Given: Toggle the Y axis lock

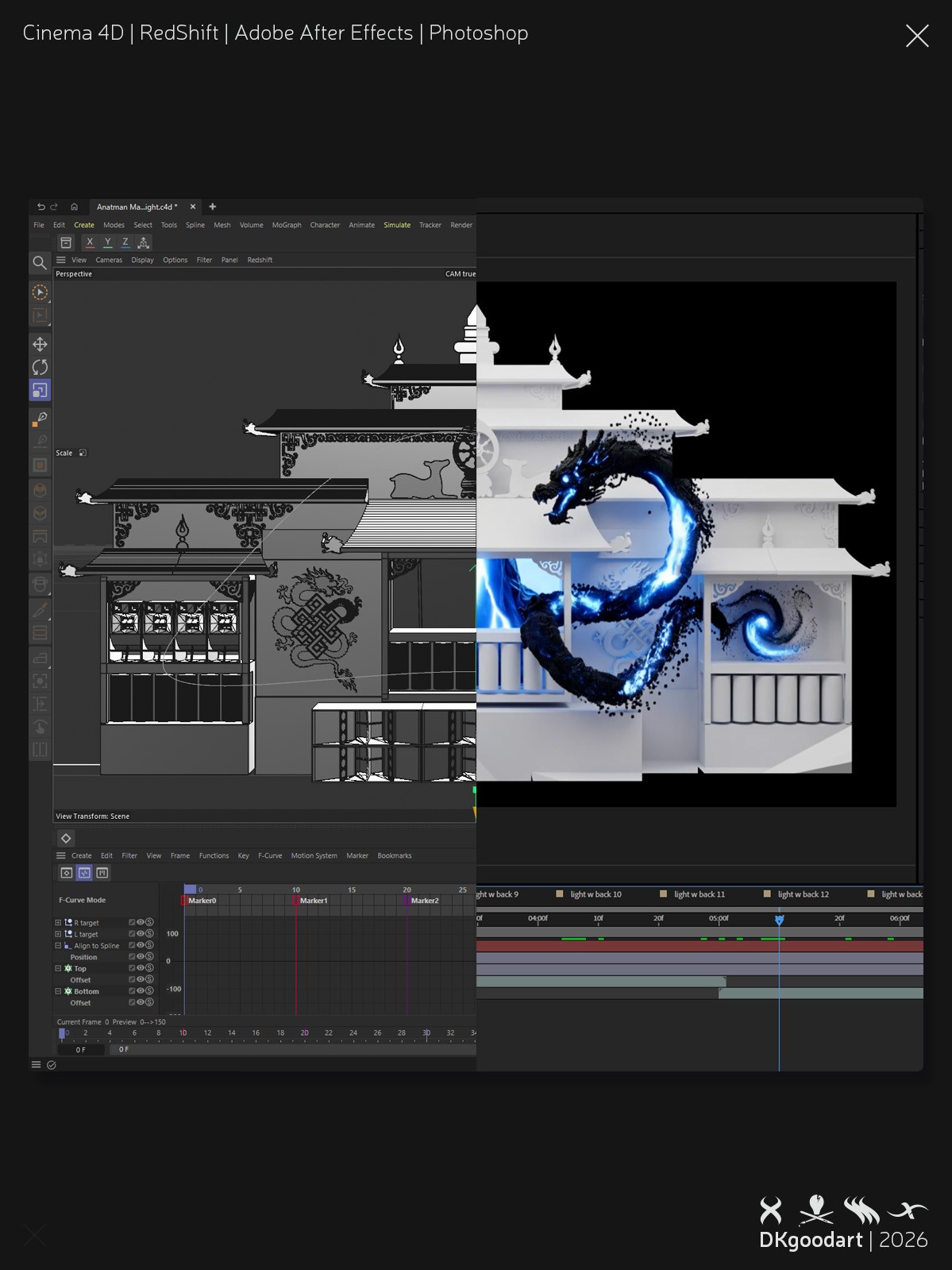Looking at the screenshot, I should [x=107, y=243].
